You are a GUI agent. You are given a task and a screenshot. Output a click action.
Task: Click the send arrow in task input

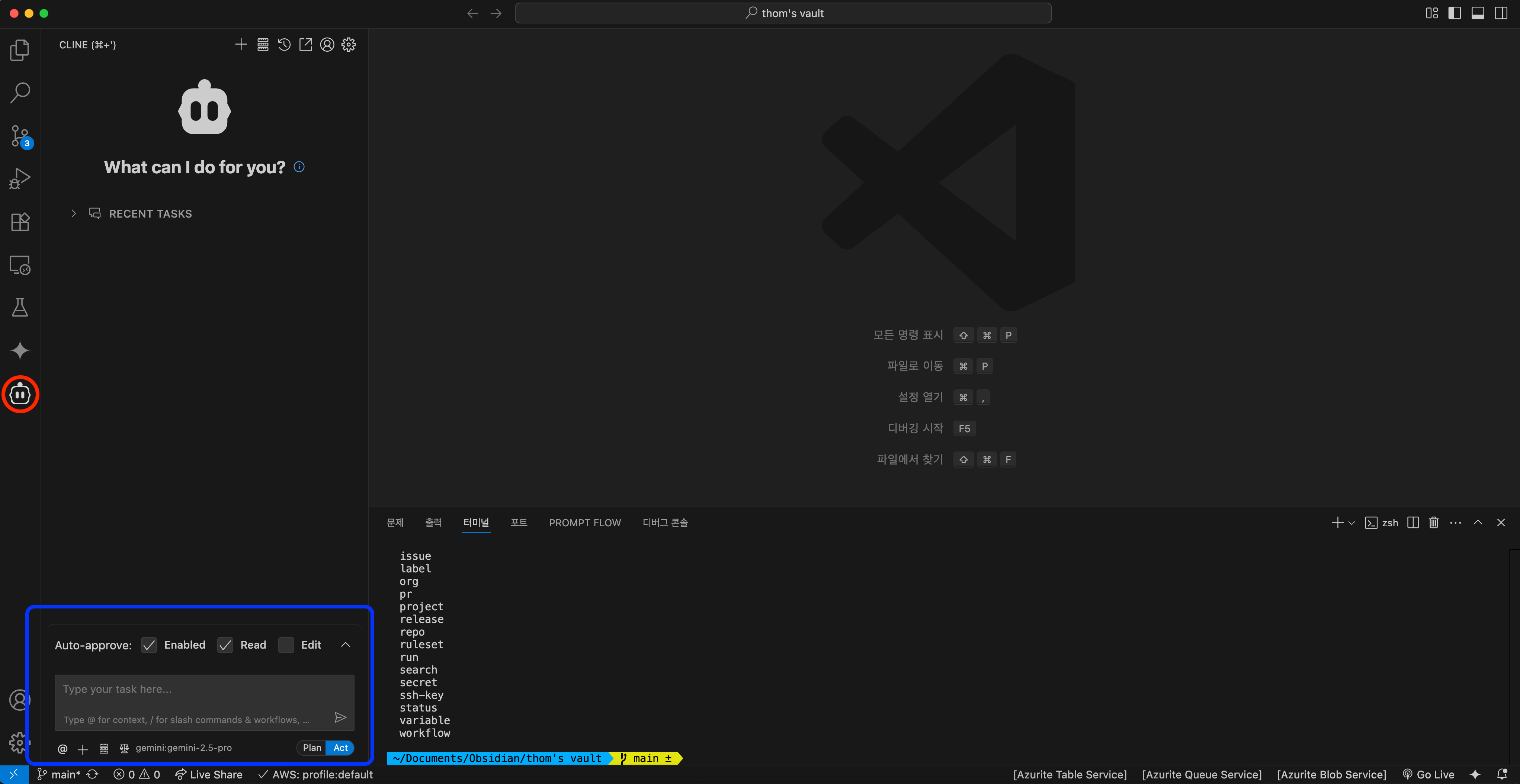[x=340, y=717]
